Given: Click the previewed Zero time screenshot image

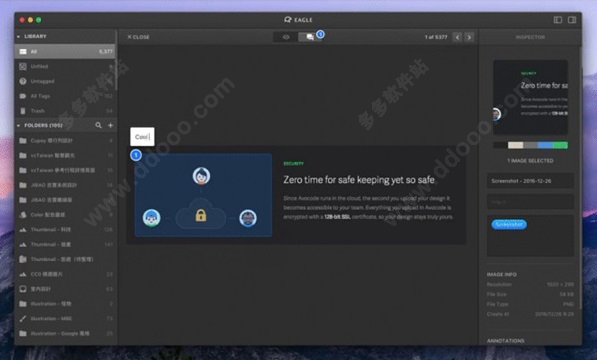Looking at the screenshot, I should pos(296,195).
